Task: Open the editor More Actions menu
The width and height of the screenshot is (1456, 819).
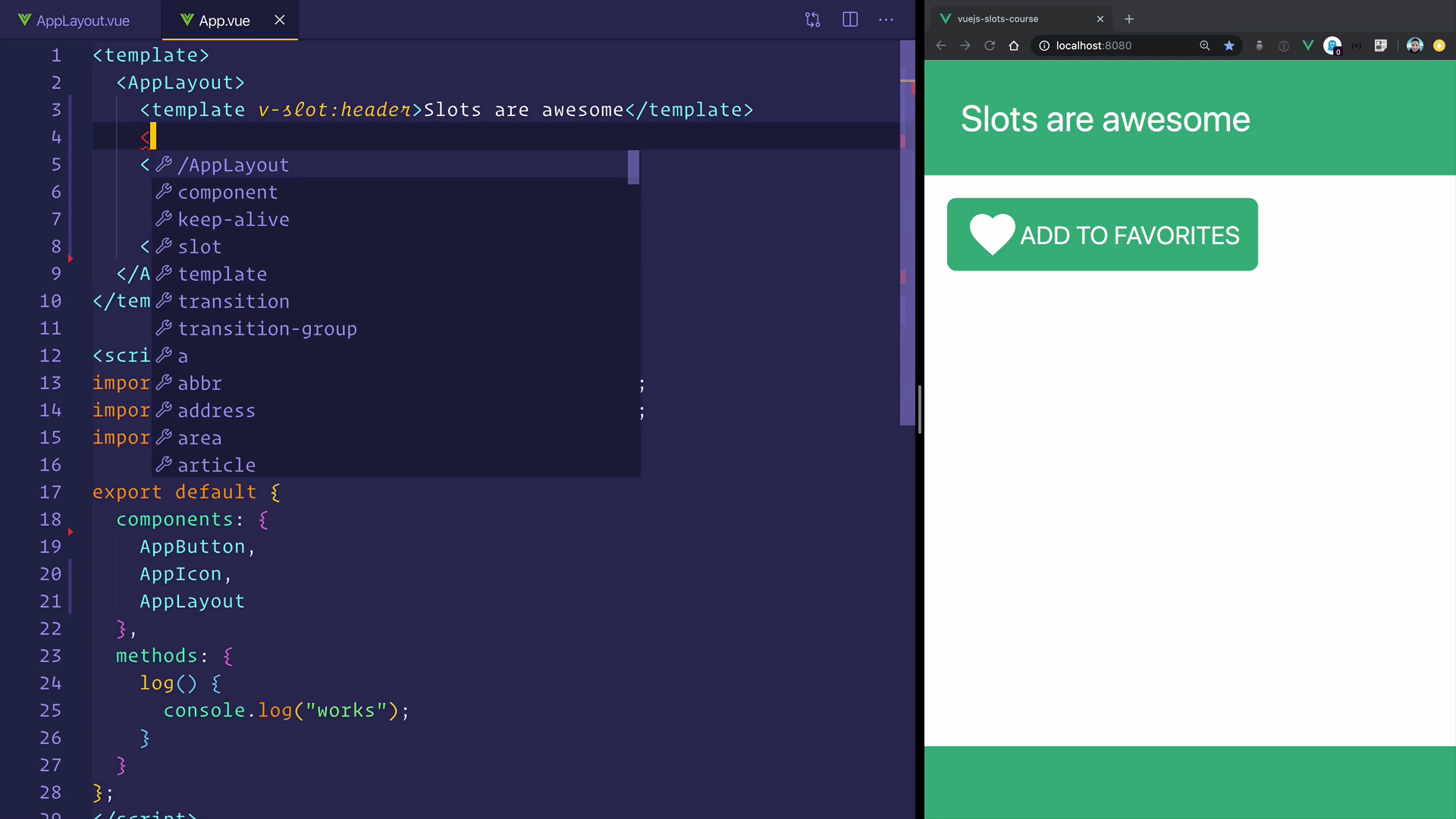Action: click(x=886, y=20)
